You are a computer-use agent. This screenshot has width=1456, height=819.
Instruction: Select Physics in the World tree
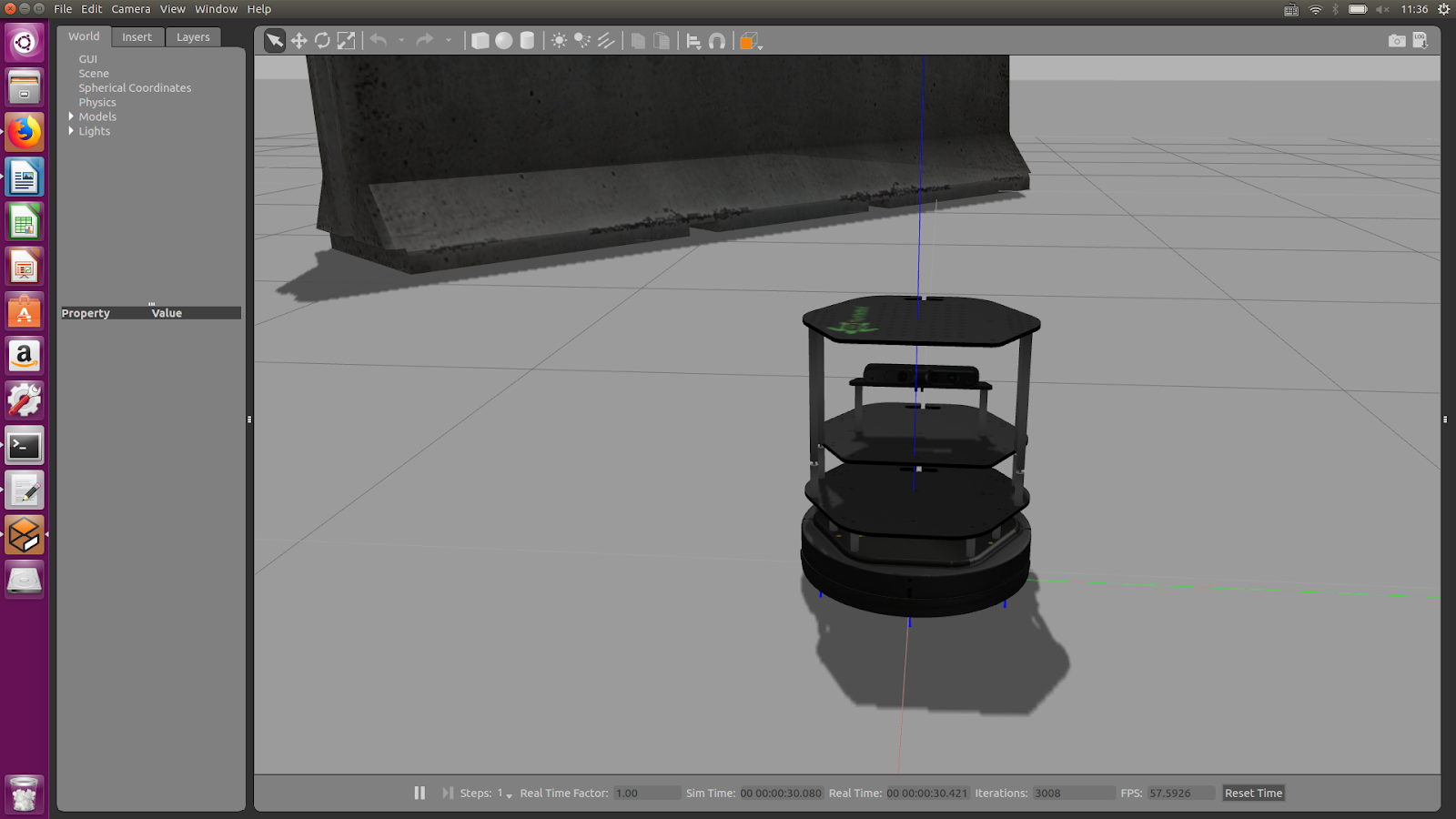(97, 103)
